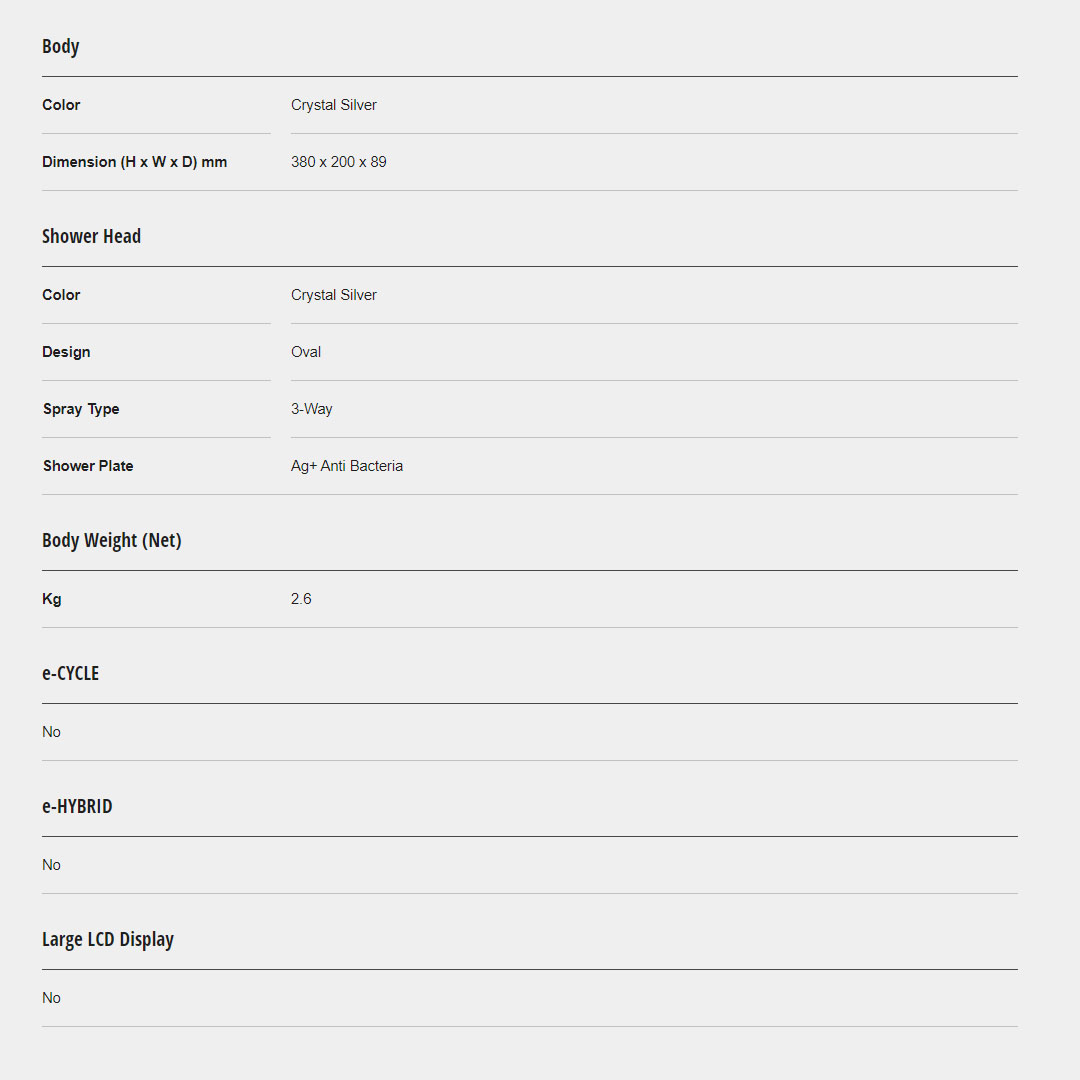Image resolution: width=1080 pixels, height=1080 pixels.
Task: Click the Spray Type label
Action: click(81, 409)
